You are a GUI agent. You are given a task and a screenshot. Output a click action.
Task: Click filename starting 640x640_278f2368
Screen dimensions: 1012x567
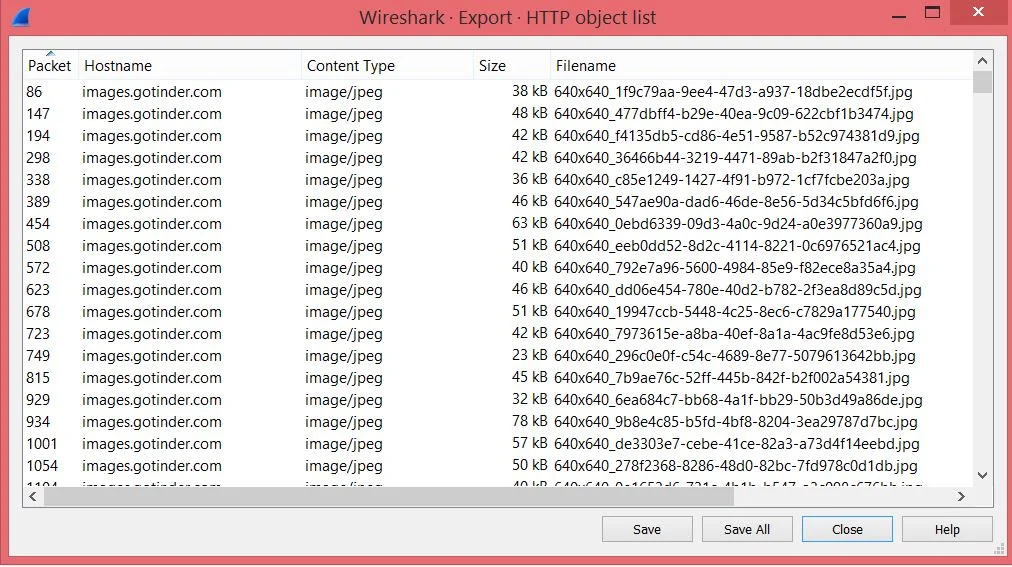736,465
